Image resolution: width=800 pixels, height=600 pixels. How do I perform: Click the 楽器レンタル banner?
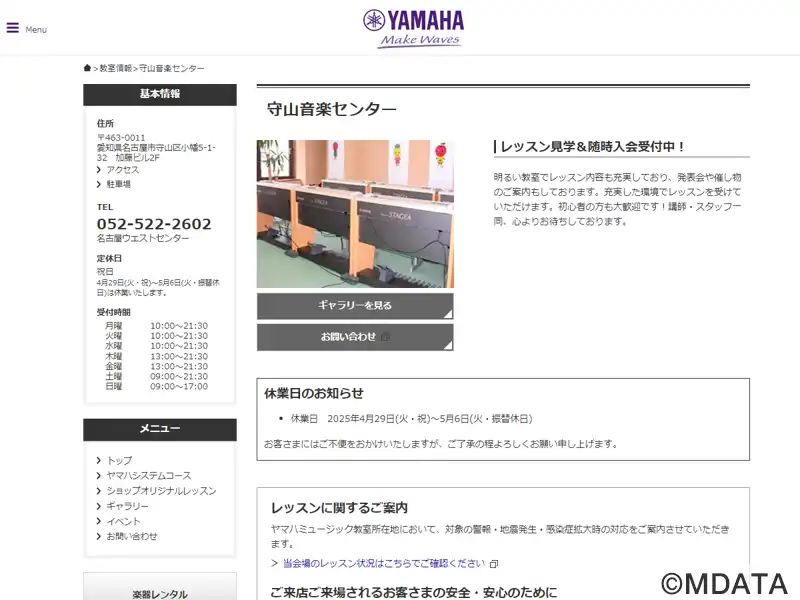point(160,587)
